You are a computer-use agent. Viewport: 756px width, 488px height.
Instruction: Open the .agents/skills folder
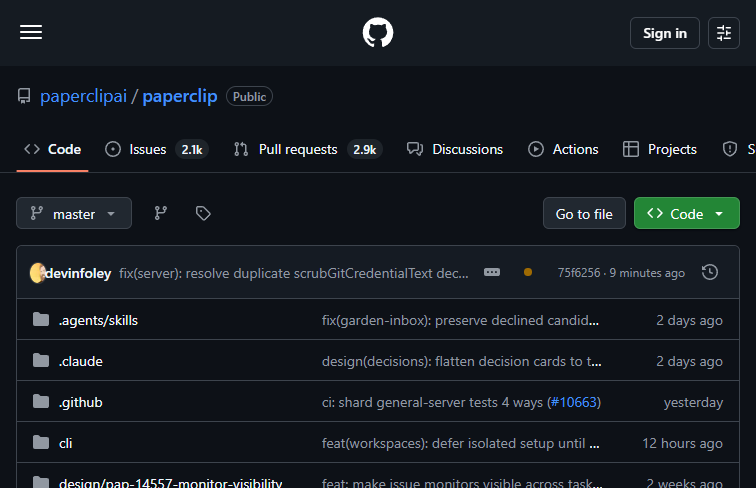(x=98, y=320)
